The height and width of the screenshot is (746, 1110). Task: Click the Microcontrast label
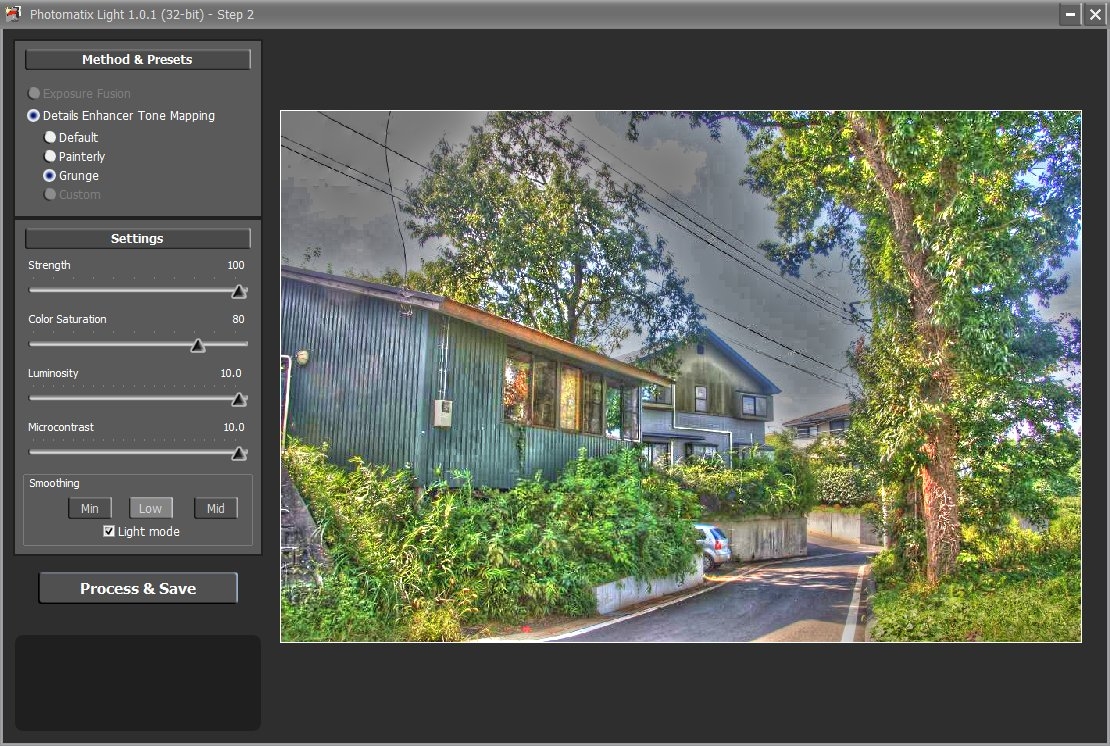click(x=61, y=427)
